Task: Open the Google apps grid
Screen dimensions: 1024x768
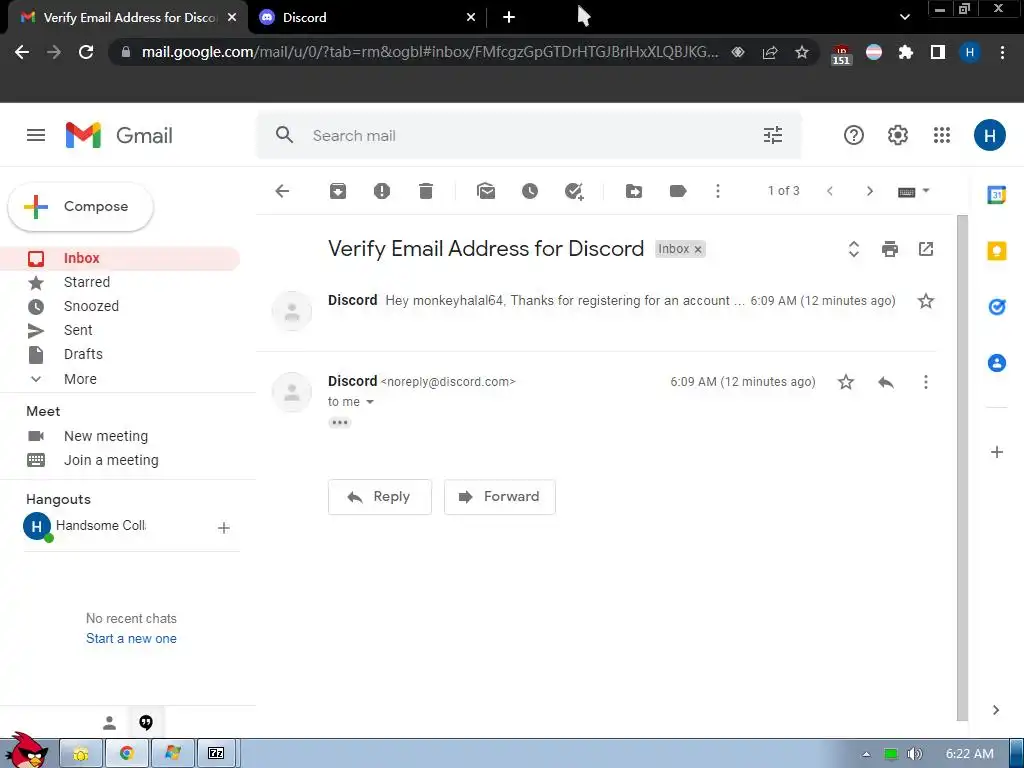Action: [942, 135]
